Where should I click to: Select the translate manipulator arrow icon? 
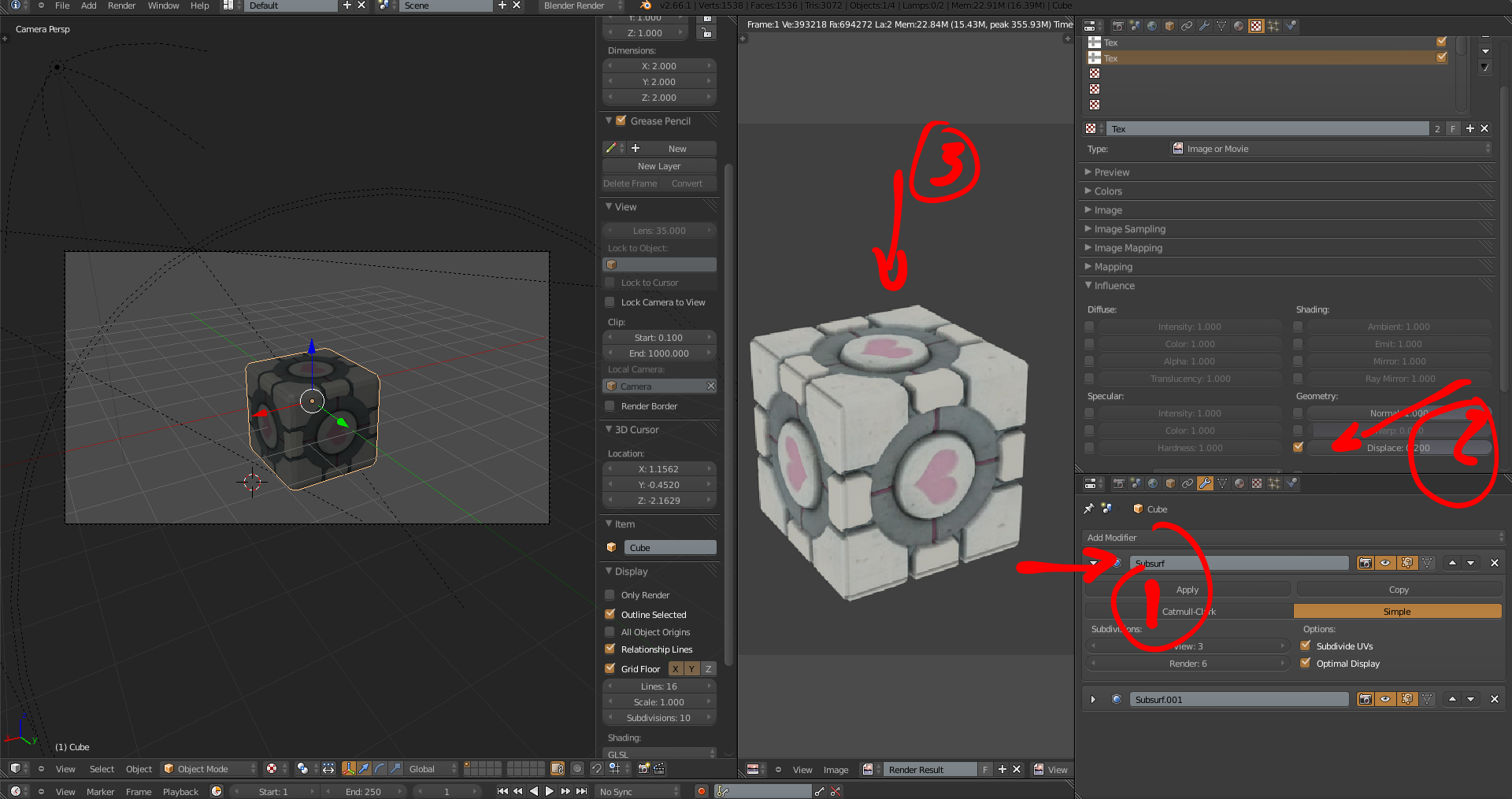point(364,768)
